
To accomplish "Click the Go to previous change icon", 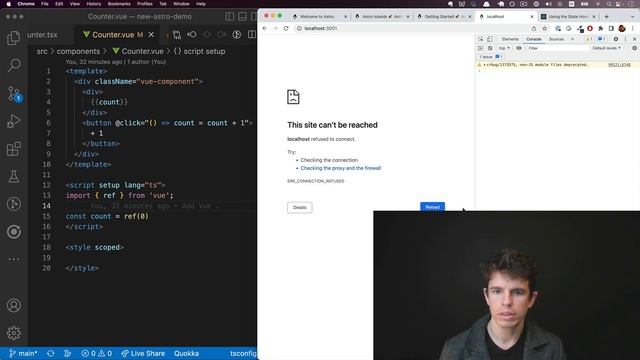I will (x=192, y=35).
